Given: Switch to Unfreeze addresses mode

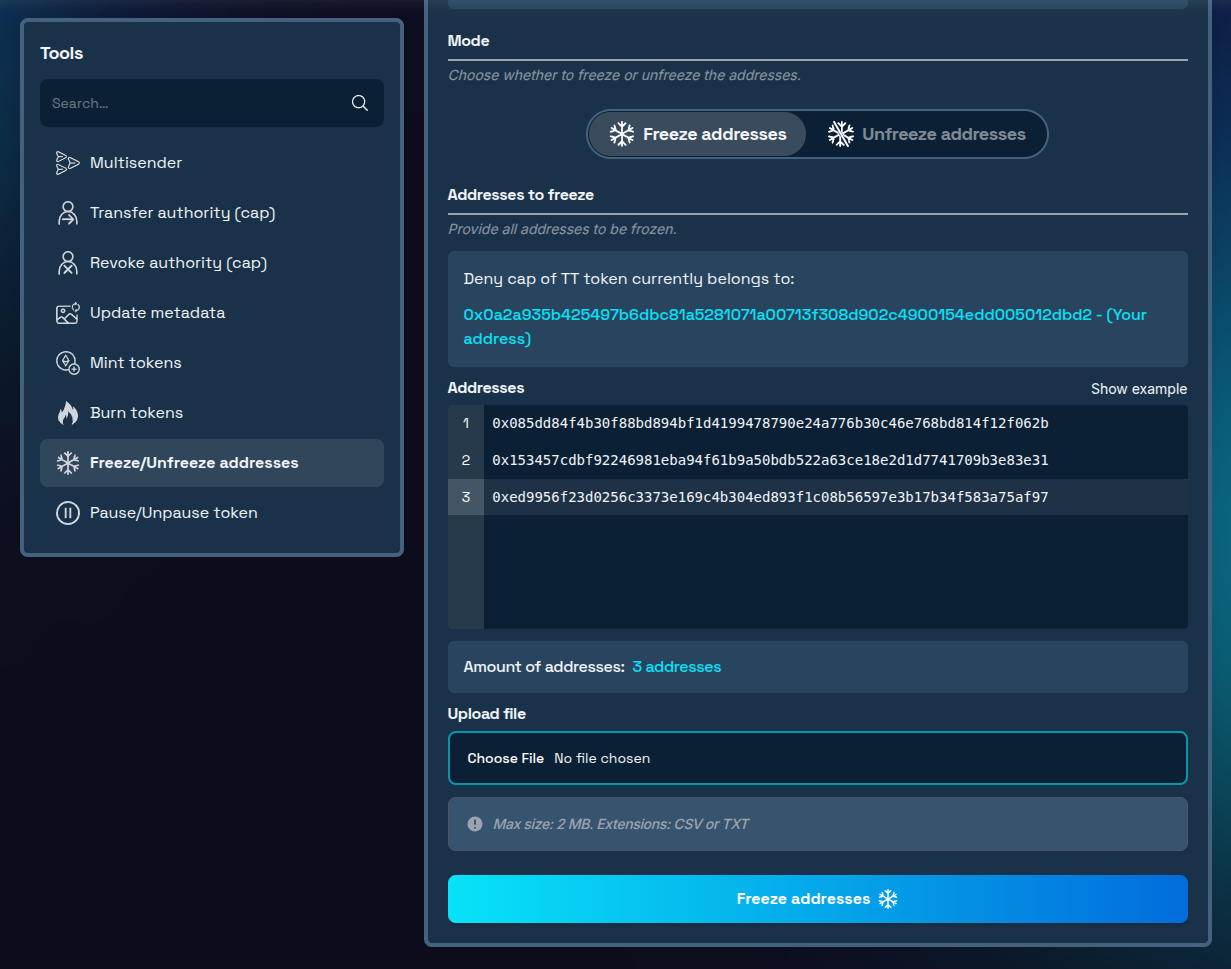Looking at the screenshot, I should 927,134.
